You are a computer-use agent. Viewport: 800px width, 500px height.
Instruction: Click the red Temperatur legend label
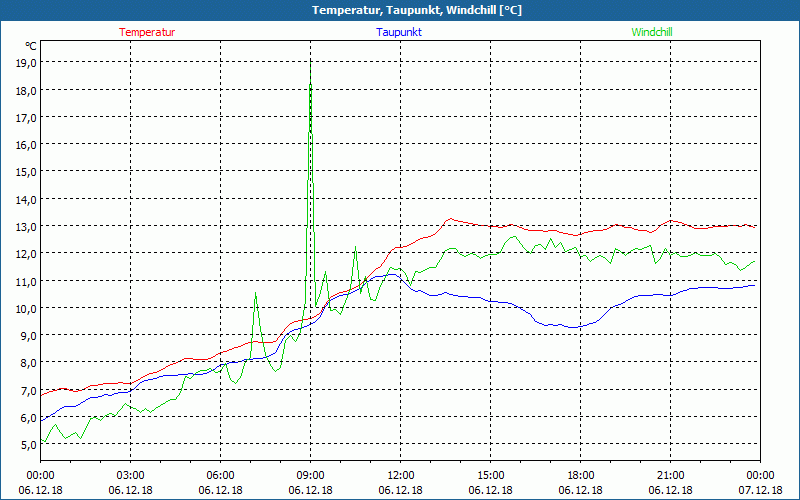(x=147, y=32)
